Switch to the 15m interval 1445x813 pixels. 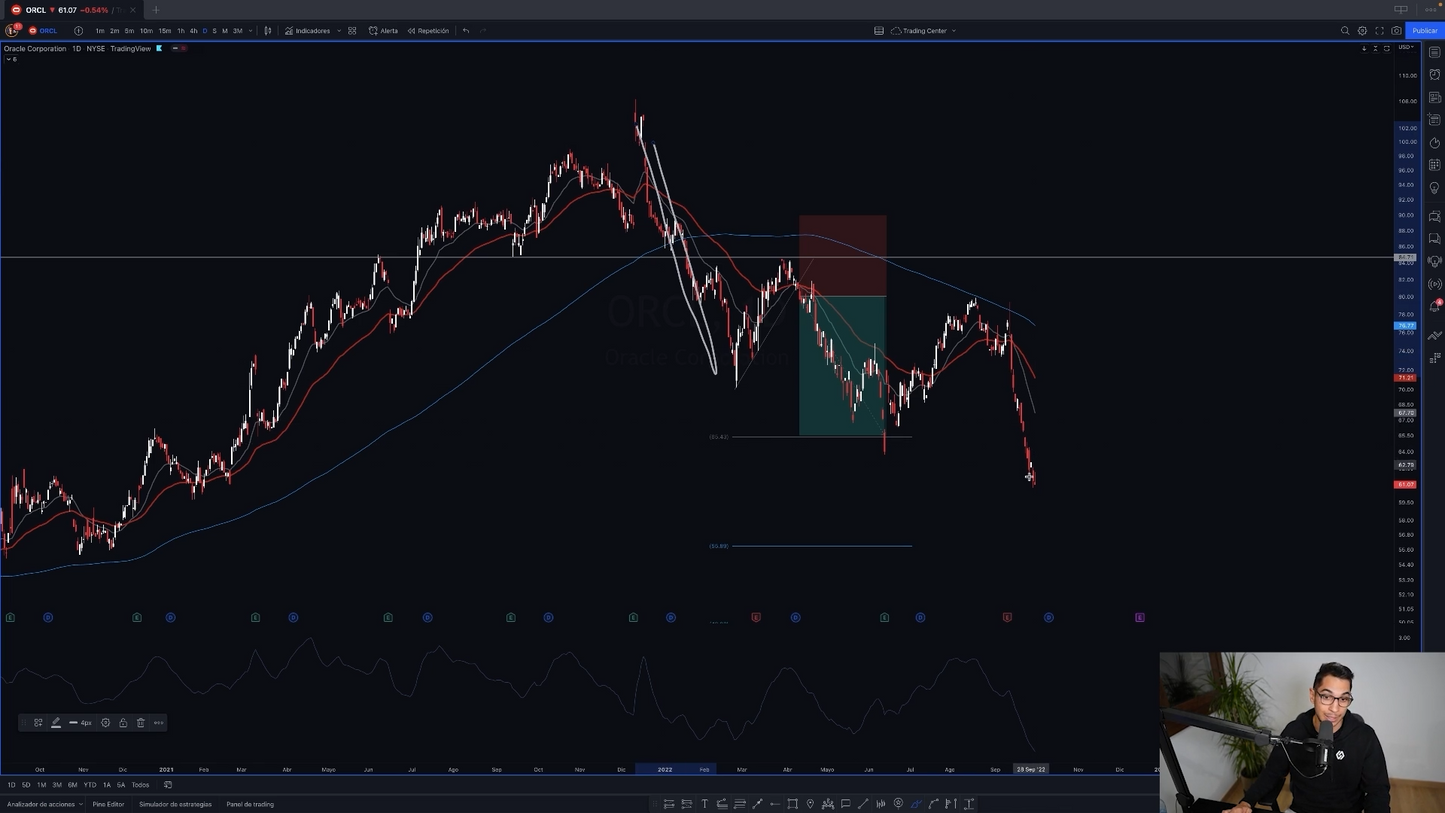click(x=165, y=31)
